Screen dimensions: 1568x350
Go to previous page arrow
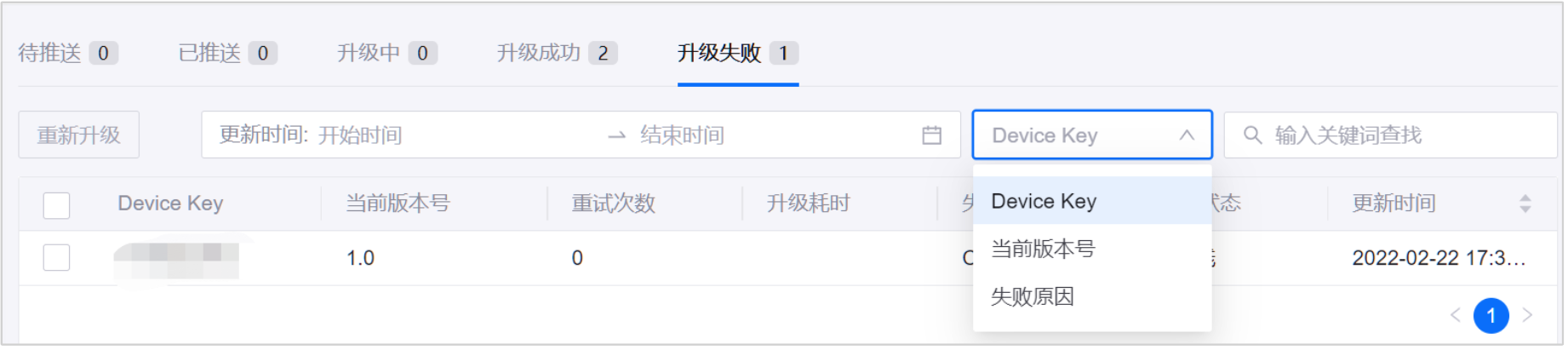pyautogui.click(x=1455, y=315)
